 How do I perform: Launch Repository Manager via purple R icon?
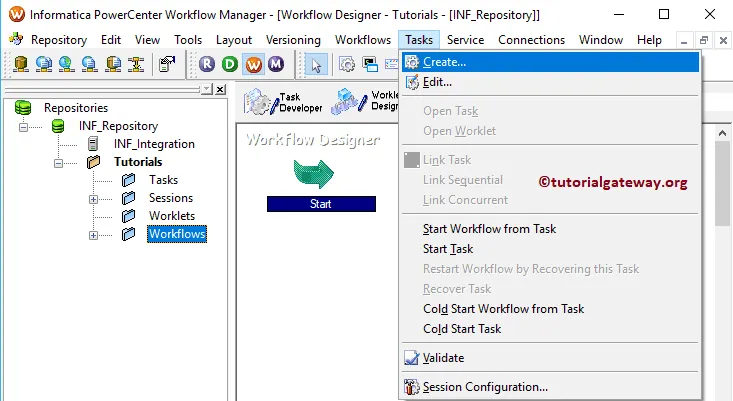207,64
